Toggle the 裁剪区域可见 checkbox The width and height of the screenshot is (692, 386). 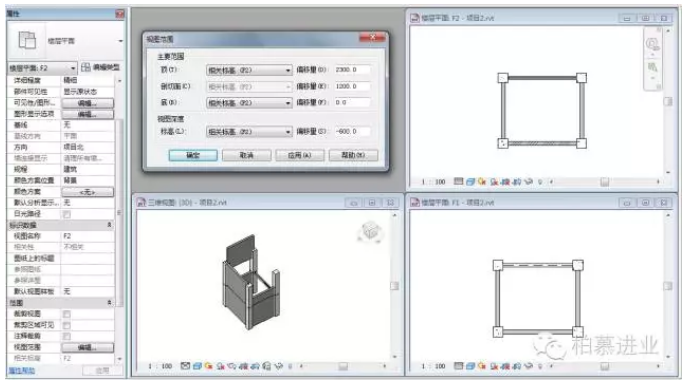coord(67,325)
